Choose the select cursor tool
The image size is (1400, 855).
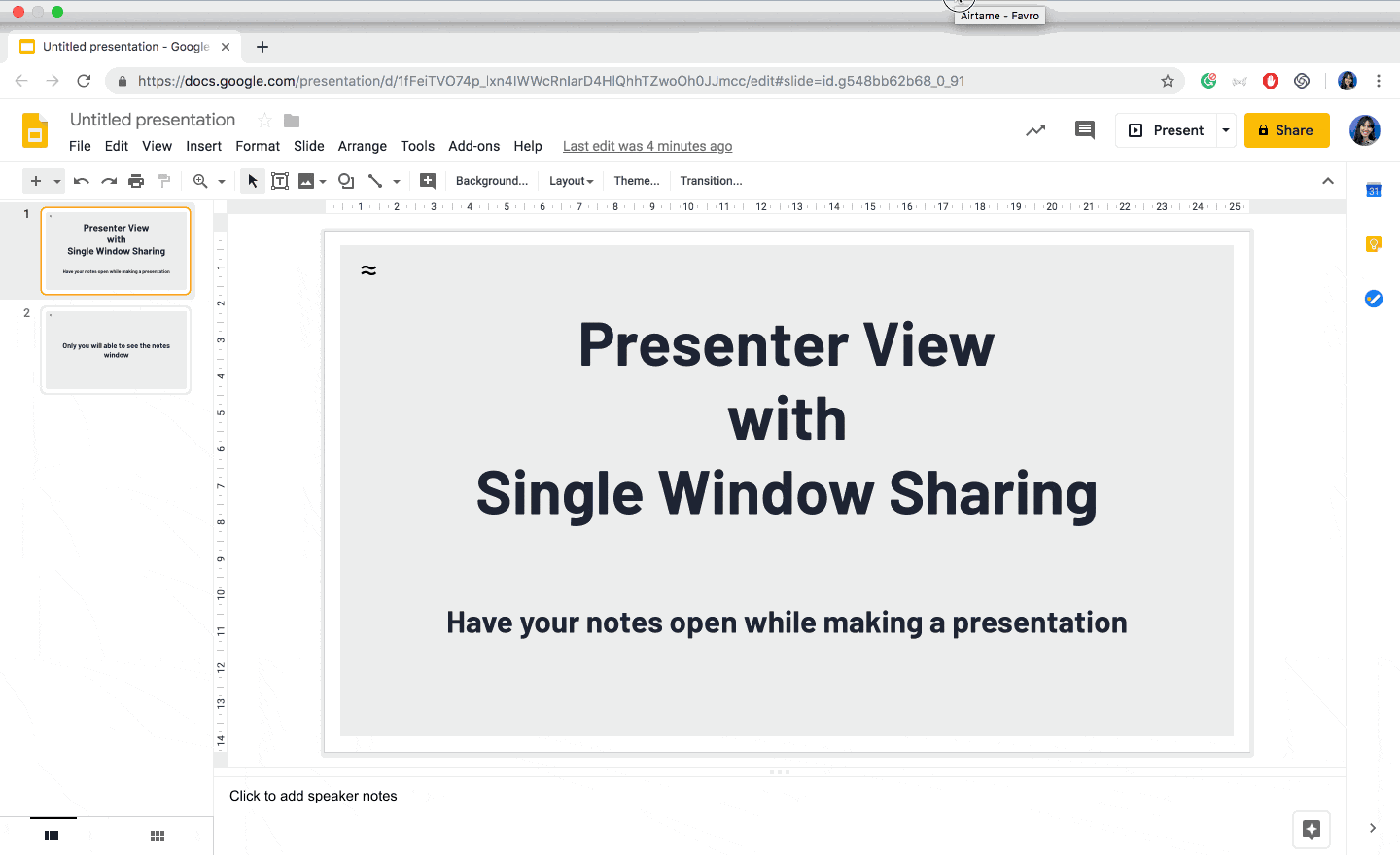(x=253, y=181)
